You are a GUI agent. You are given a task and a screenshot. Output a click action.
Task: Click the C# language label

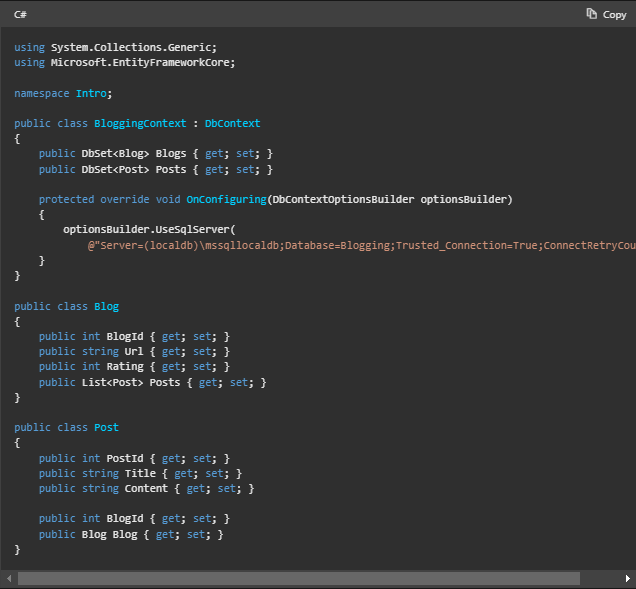[20, 14]
